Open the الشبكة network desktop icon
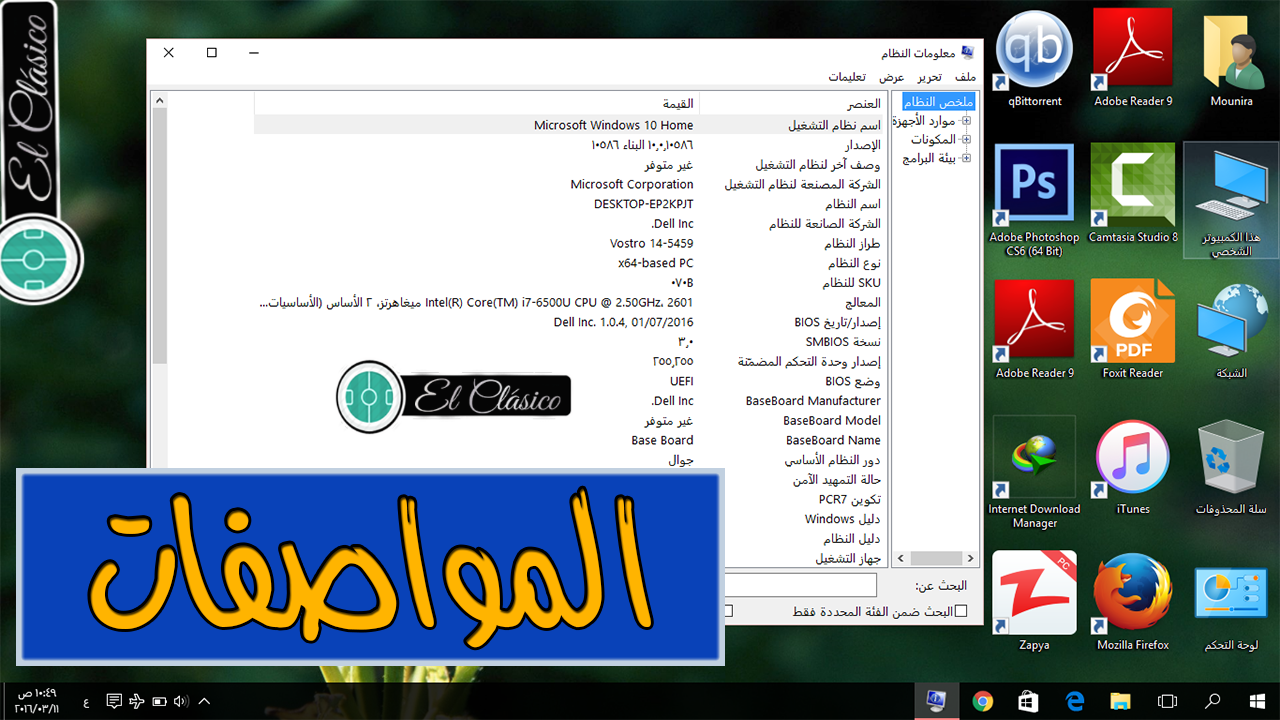This screenshot has height=720, width=1280. tap(1231, 330)
